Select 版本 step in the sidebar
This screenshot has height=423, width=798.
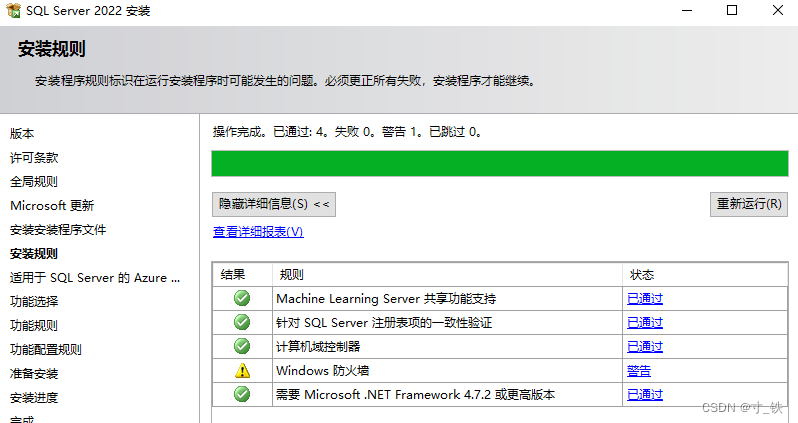(x=22, y=134)
